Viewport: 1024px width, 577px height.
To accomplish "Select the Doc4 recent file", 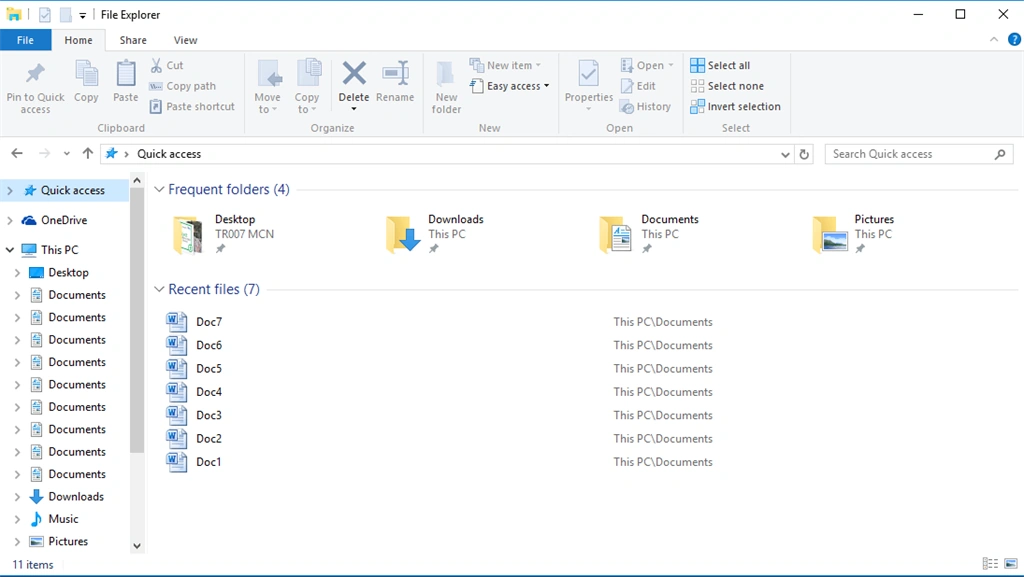I will point(209,392).
